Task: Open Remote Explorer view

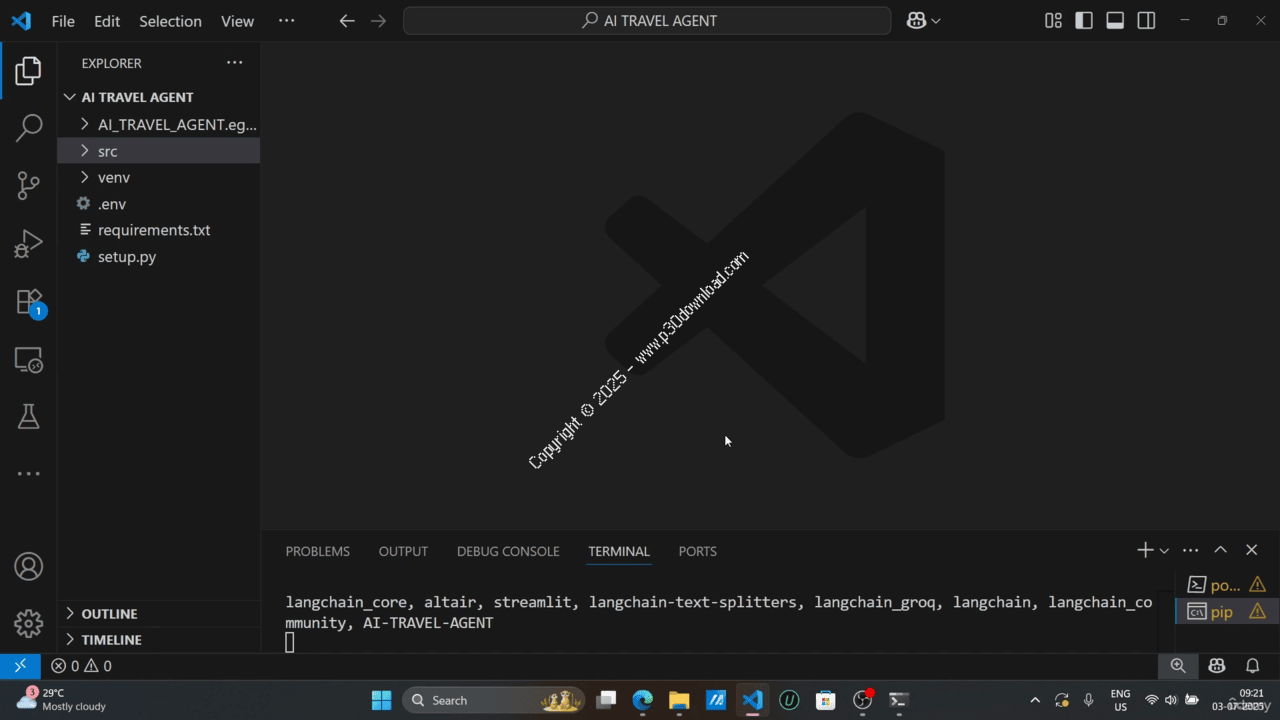Action: [x=29, y=360]
